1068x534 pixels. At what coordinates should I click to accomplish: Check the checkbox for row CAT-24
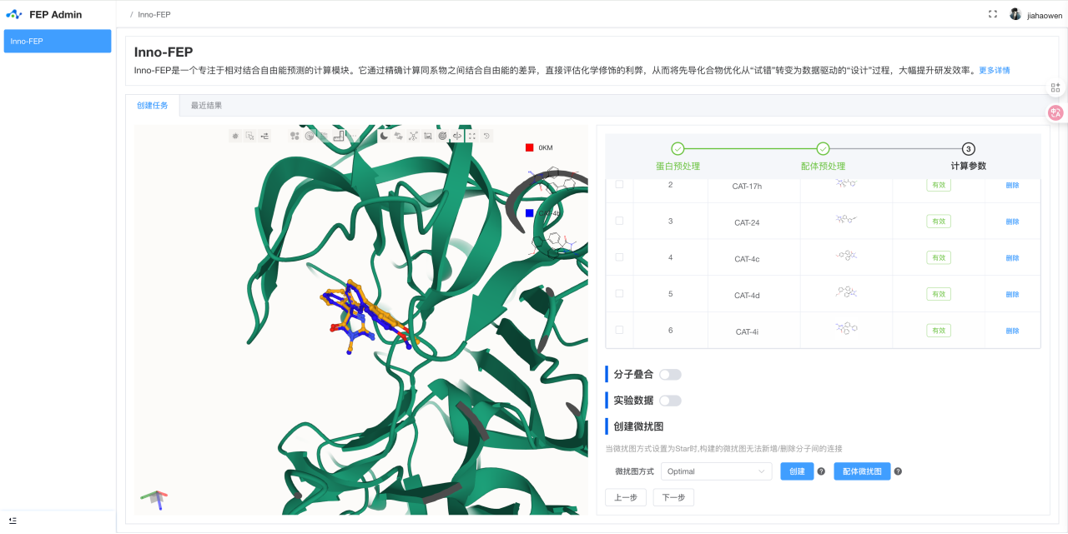pos(619,221)
